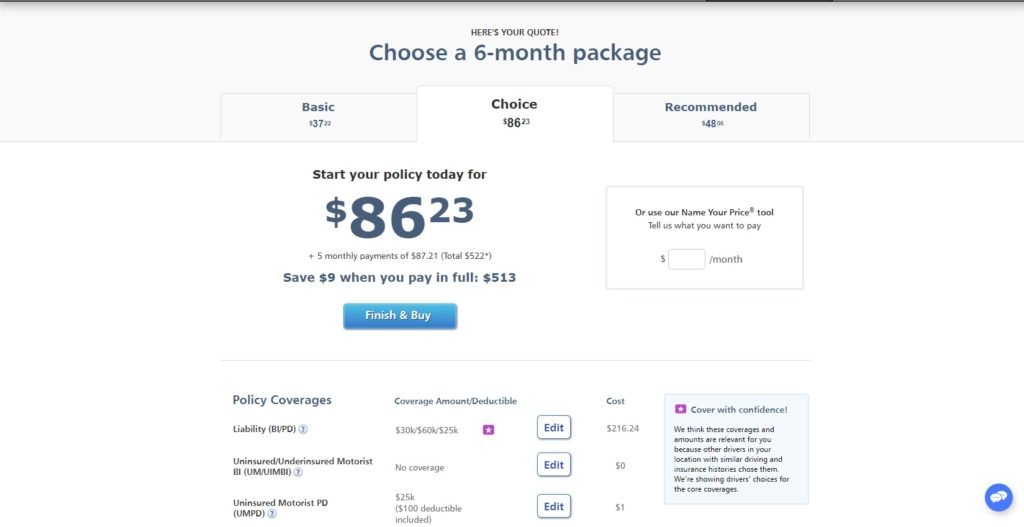Edit Uninsured/Underinsured Motorist BI coverage

pyautogui.click(x=553, y=465)
